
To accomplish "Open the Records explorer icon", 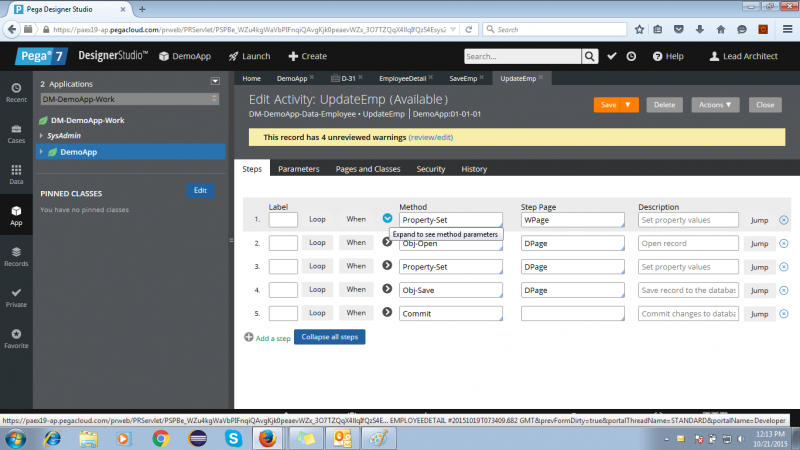I will pos(16,257).
